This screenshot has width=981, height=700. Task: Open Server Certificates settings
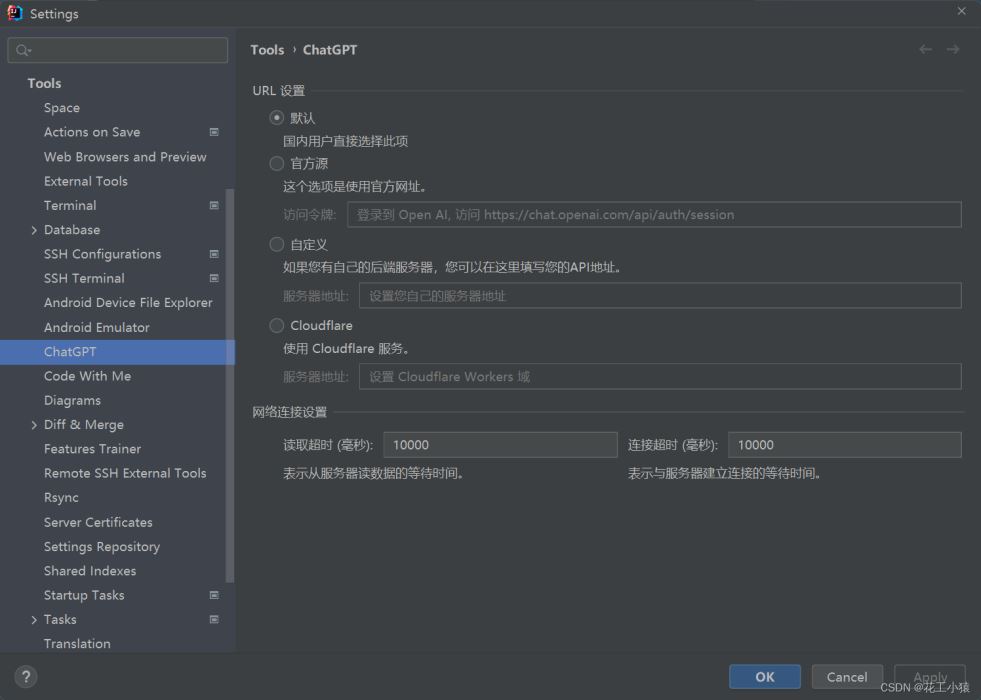[x=98, y=522]
